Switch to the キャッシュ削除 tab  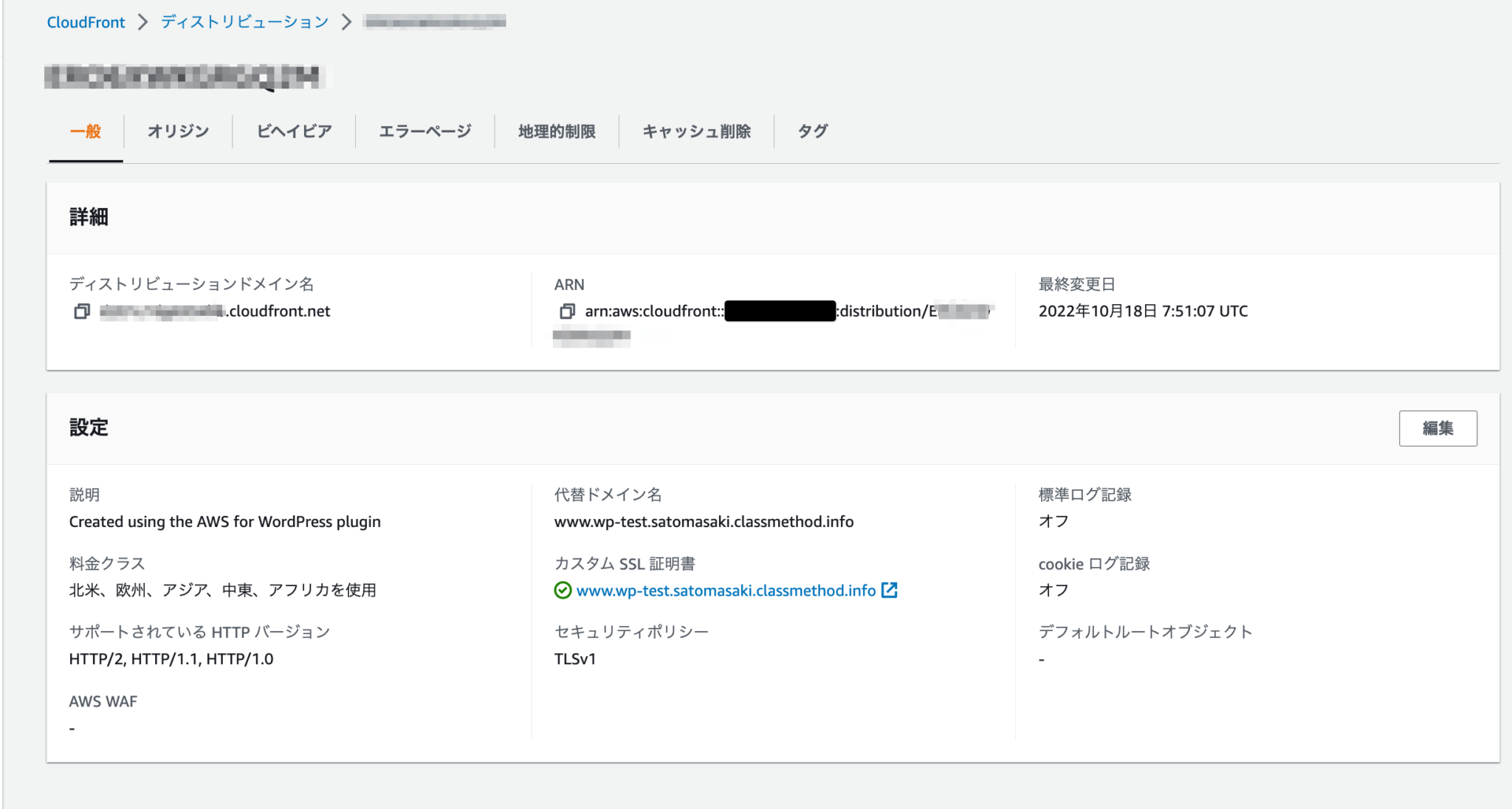point(697,131)
